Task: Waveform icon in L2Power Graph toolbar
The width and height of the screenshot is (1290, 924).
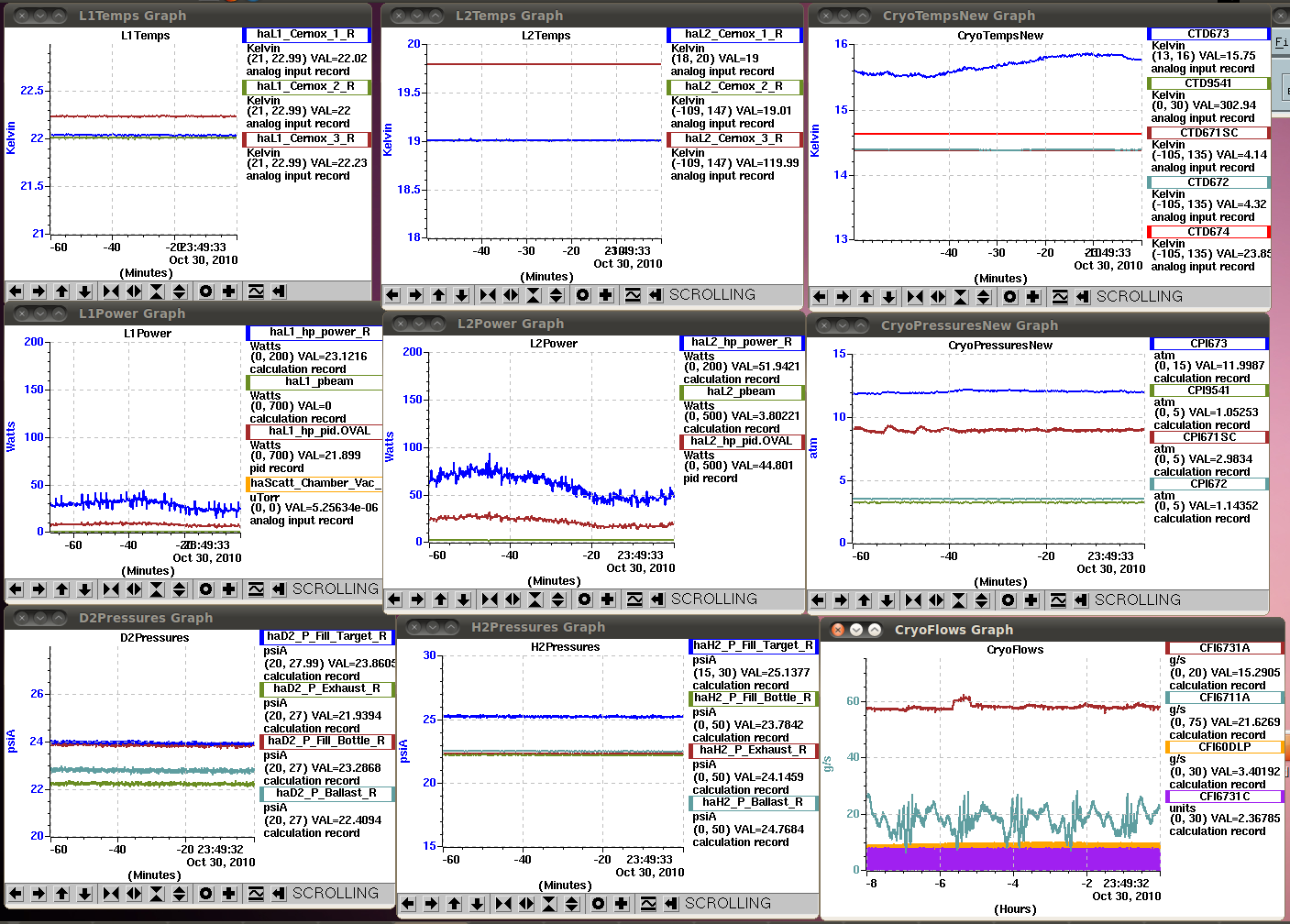Action: (x=634, y=599)
